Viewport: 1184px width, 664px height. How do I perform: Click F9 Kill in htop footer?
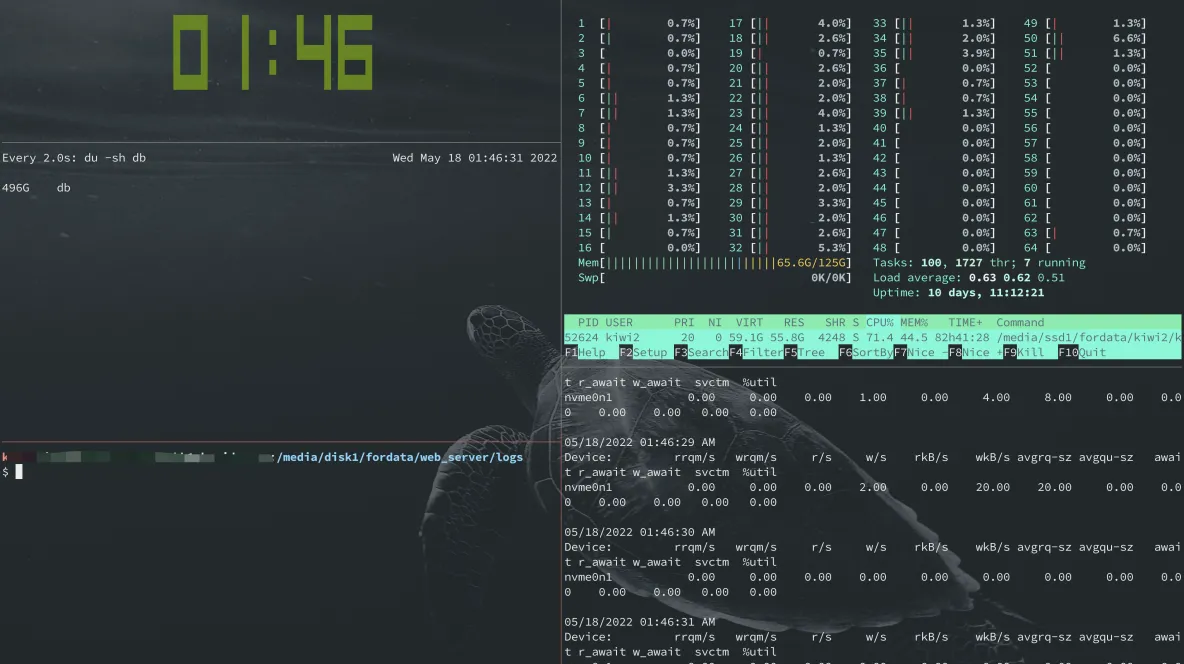point(1025,353)
